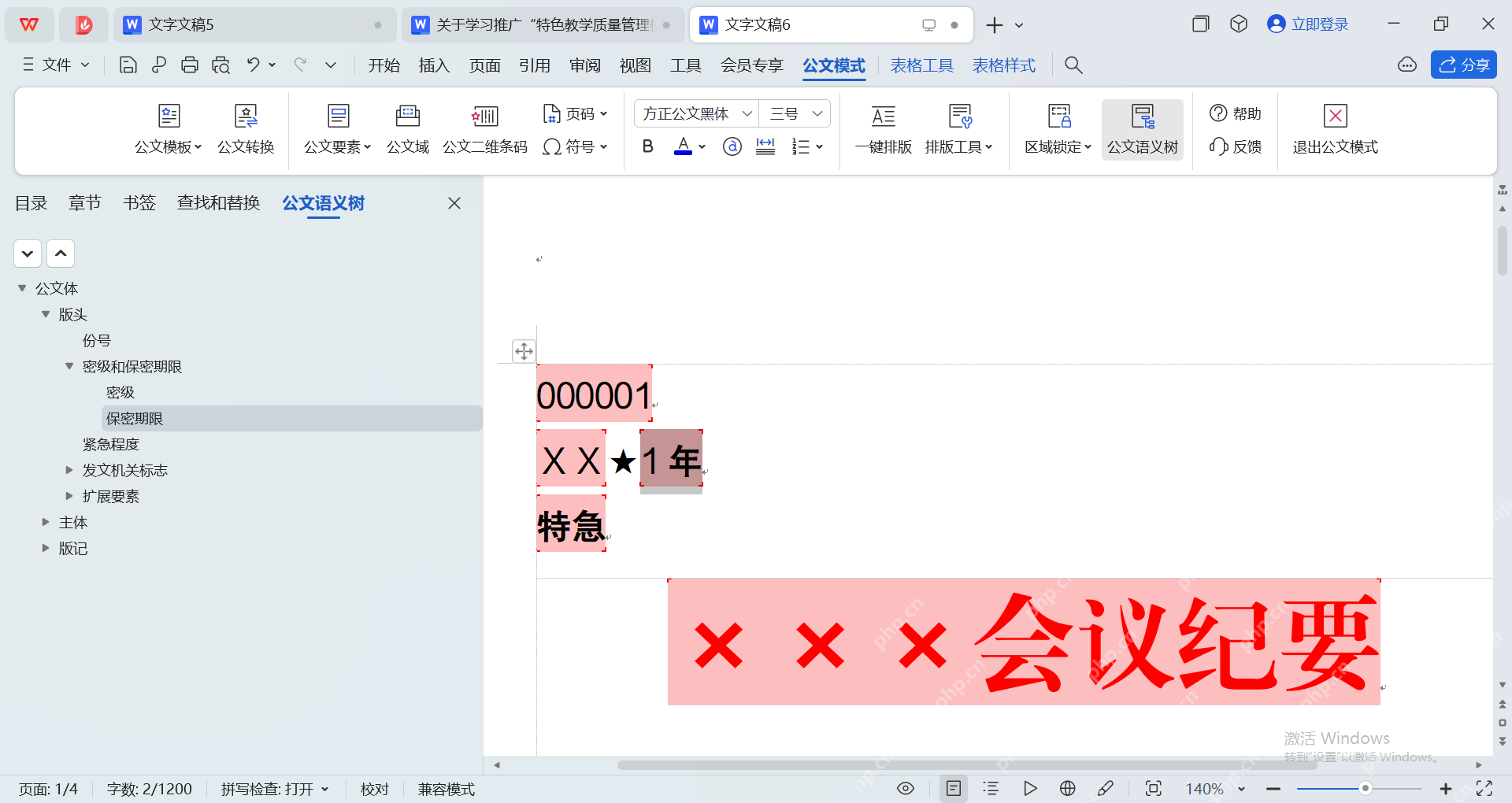Click the zoom slider handle in status bar
The width and height of the screenshot is (1512, 803).
click(1366, 788)
